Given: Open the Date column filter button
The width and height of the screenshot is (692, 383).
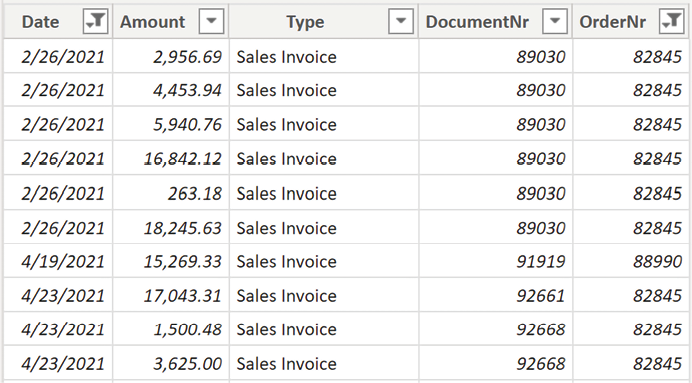Looking at the screenshot, I should click(x=95, y=21).
